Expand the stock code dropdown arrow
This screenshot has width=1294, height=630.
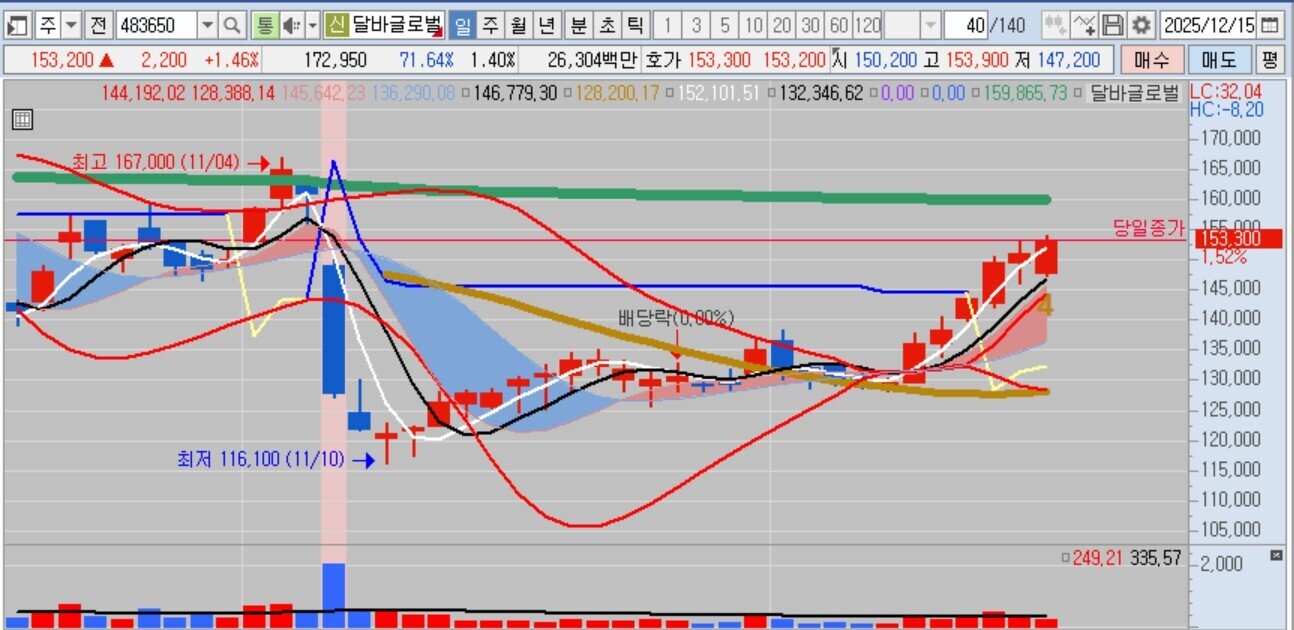[x=207, y=25]
